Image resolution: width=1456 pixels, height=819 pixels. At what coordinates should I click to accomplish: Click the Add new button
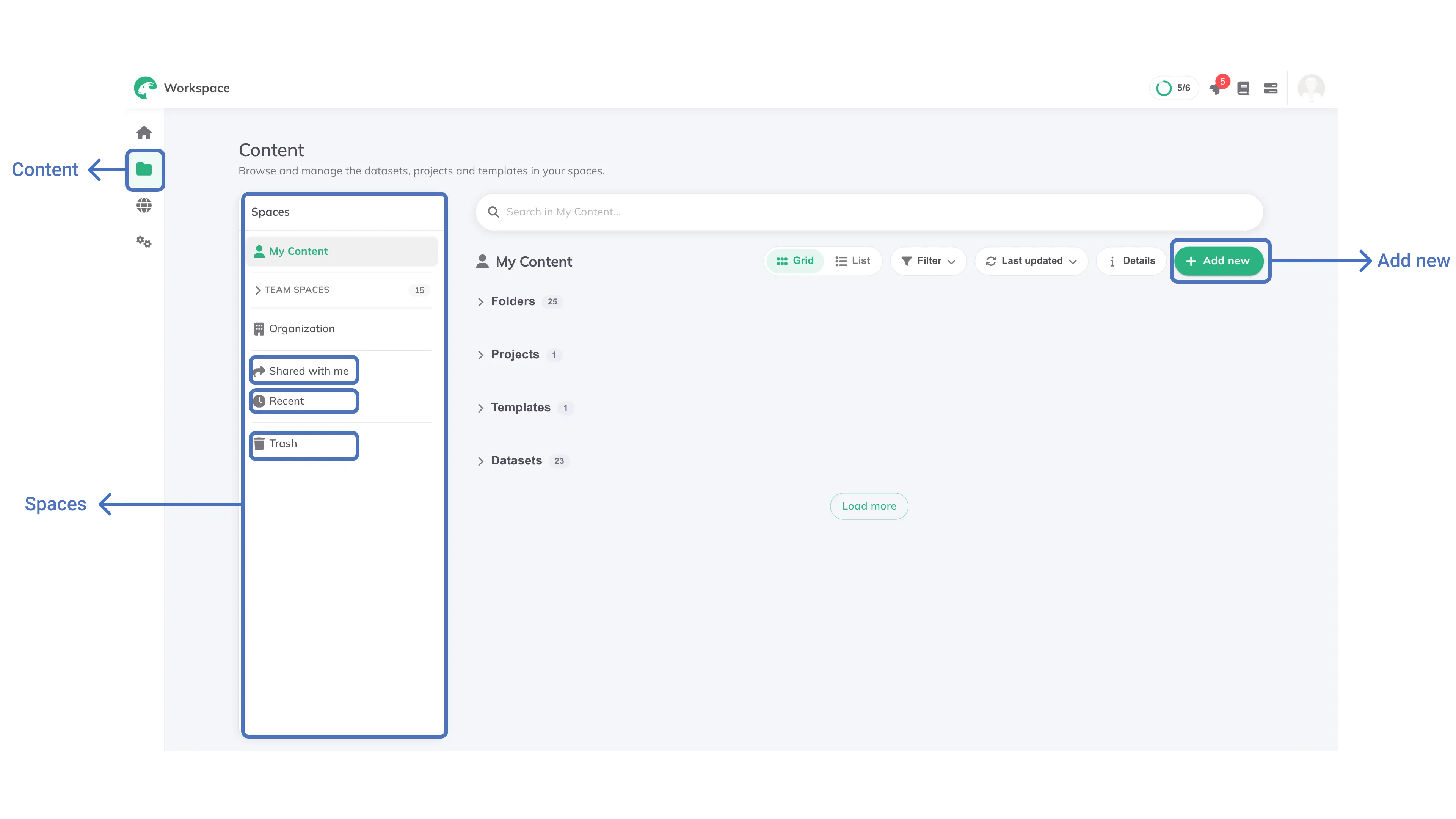1219,260
